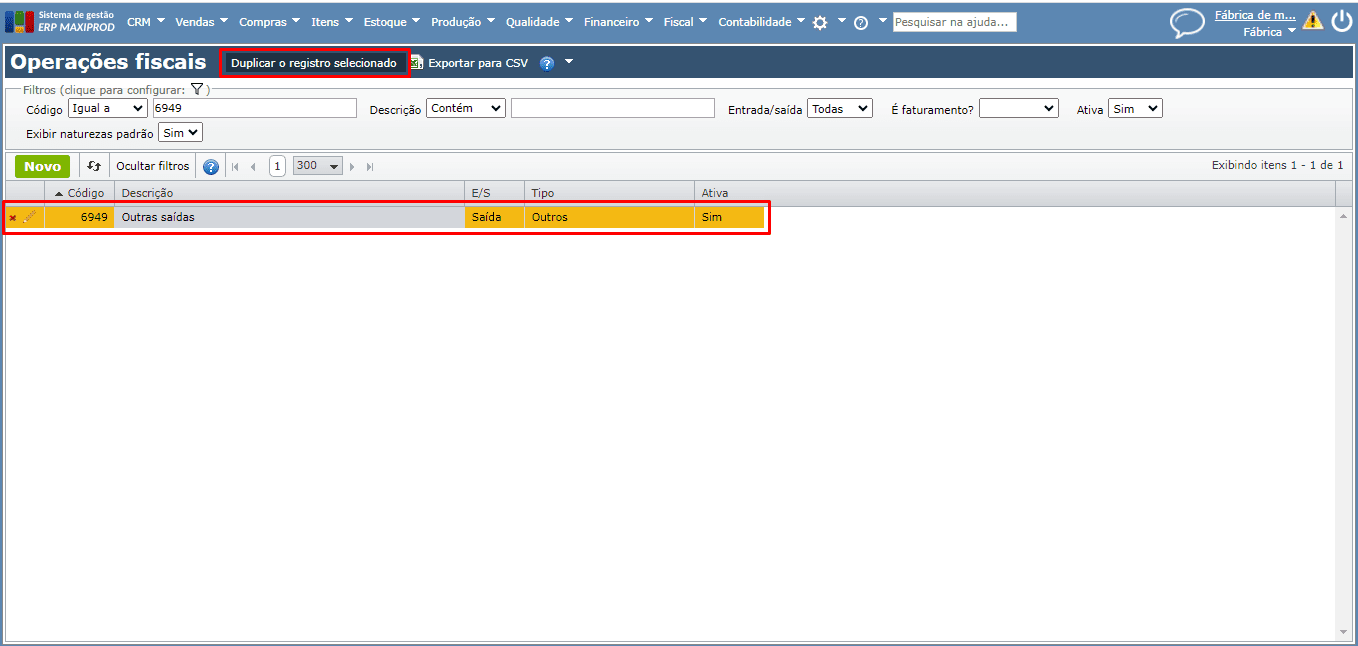Image resolution: width=1358 pixels, height=646 pixels.
Task: Click the ERP MAXIPROD logo
Action: pyautogui.click(x=59, y=21)
